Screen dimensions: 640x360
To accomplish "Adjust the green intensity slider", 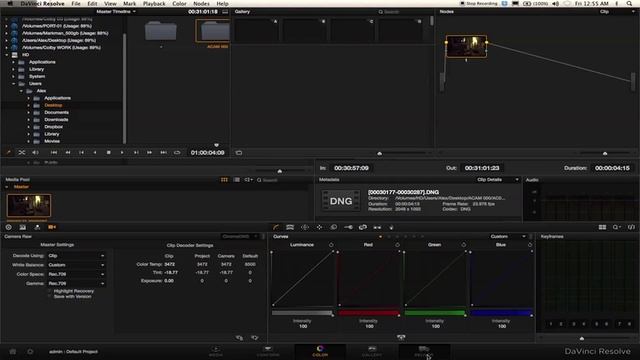I will click(x=435, y=313).
